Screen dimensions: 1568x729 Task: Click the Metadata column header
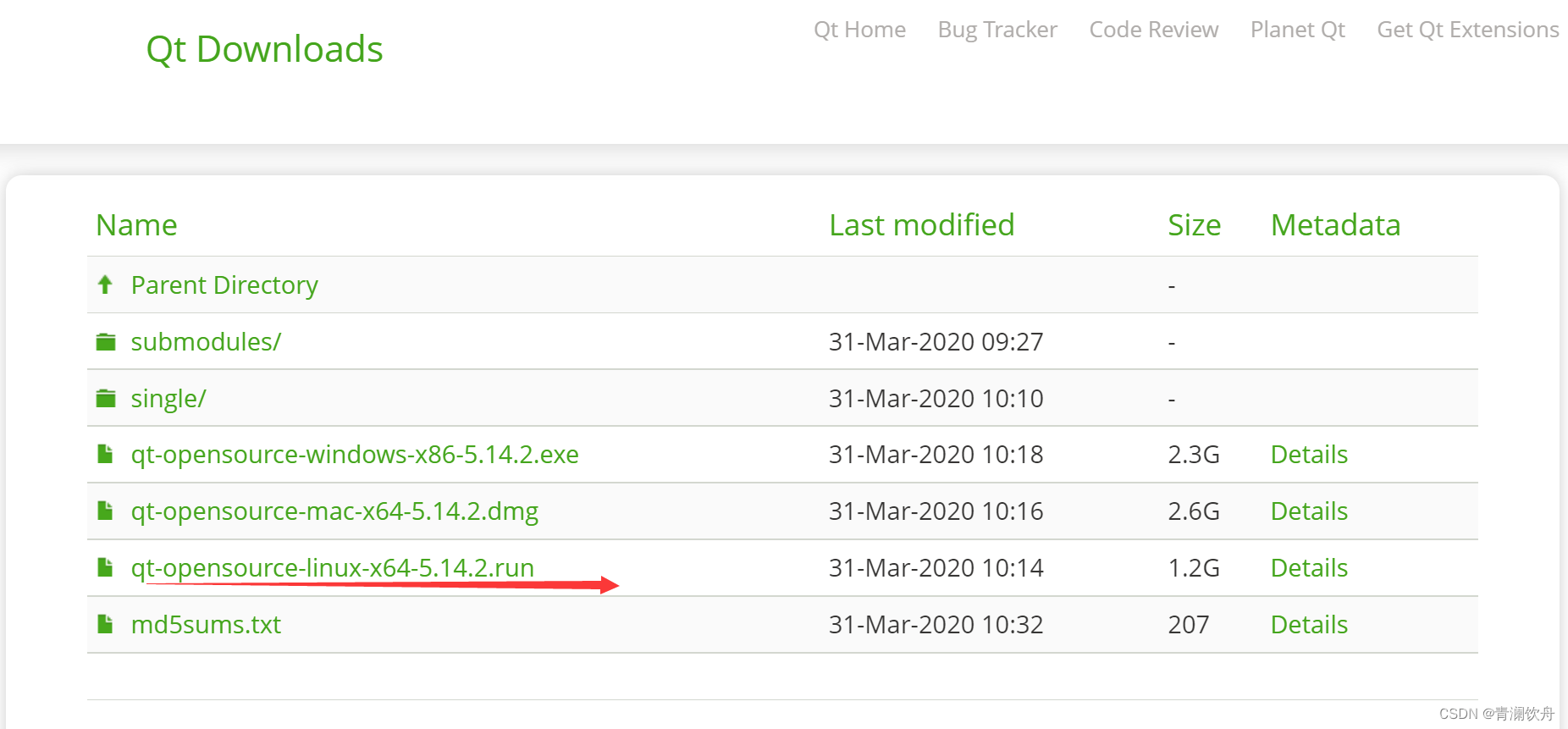[1335, 225]
